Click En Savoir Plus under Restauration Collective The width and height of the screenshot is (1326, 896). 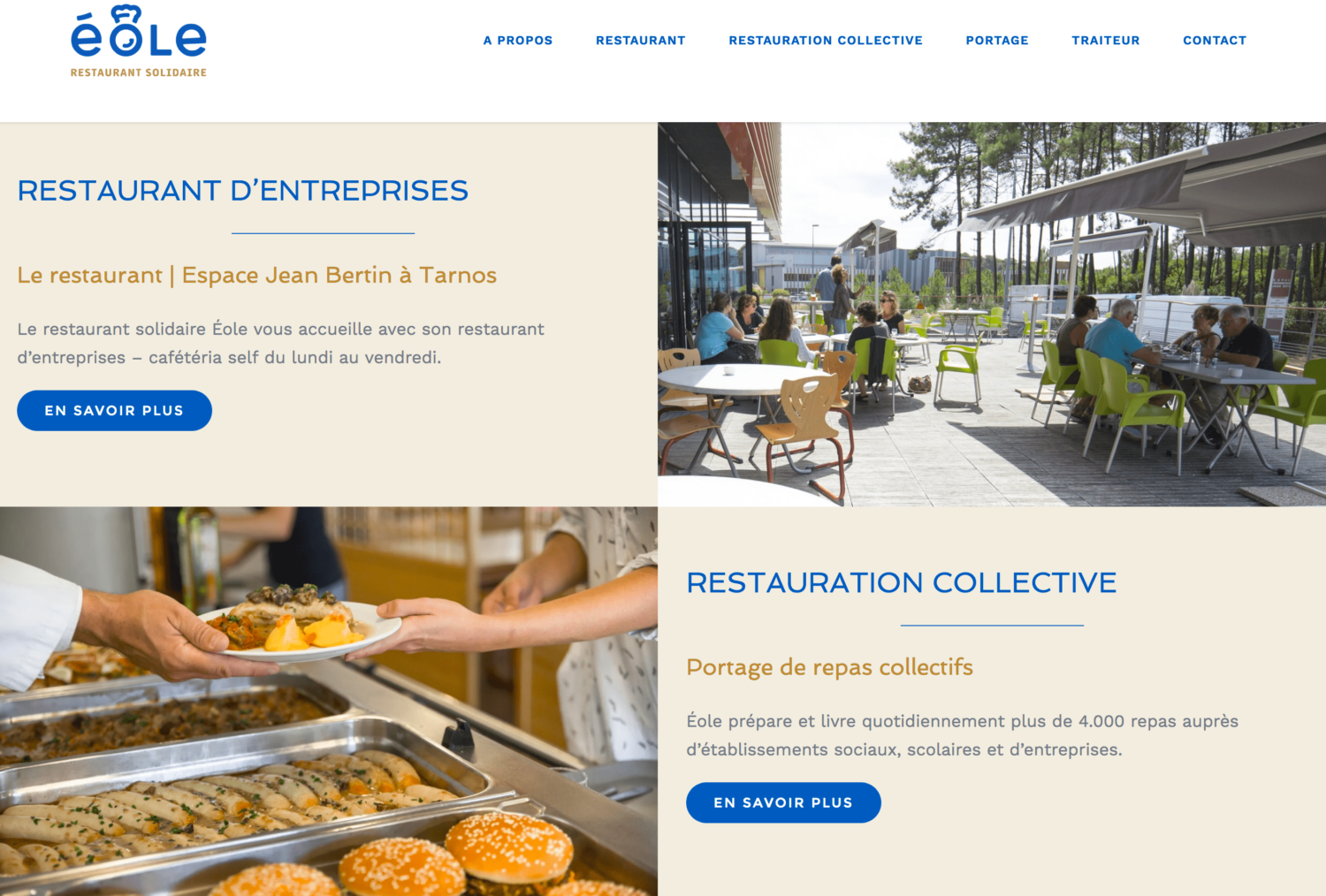(783, 802)
